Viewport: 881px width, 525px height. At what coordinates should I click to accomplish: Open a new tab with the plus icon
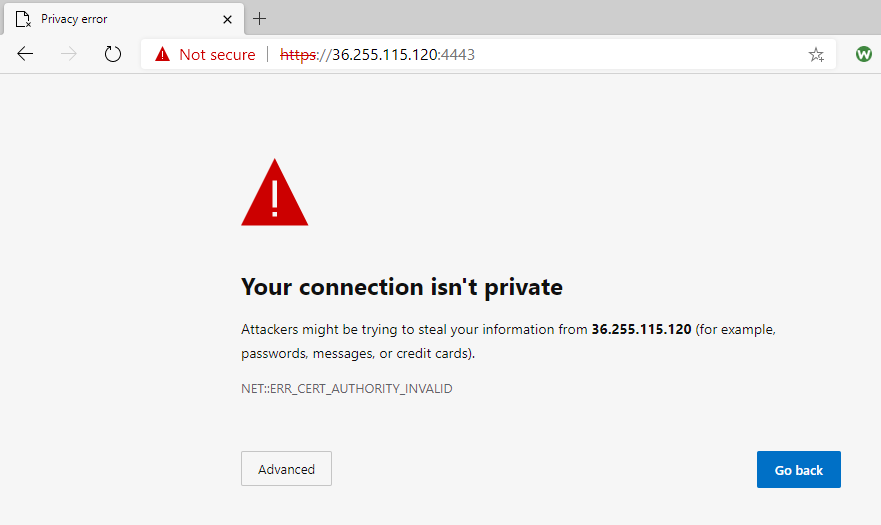[260, 19]
